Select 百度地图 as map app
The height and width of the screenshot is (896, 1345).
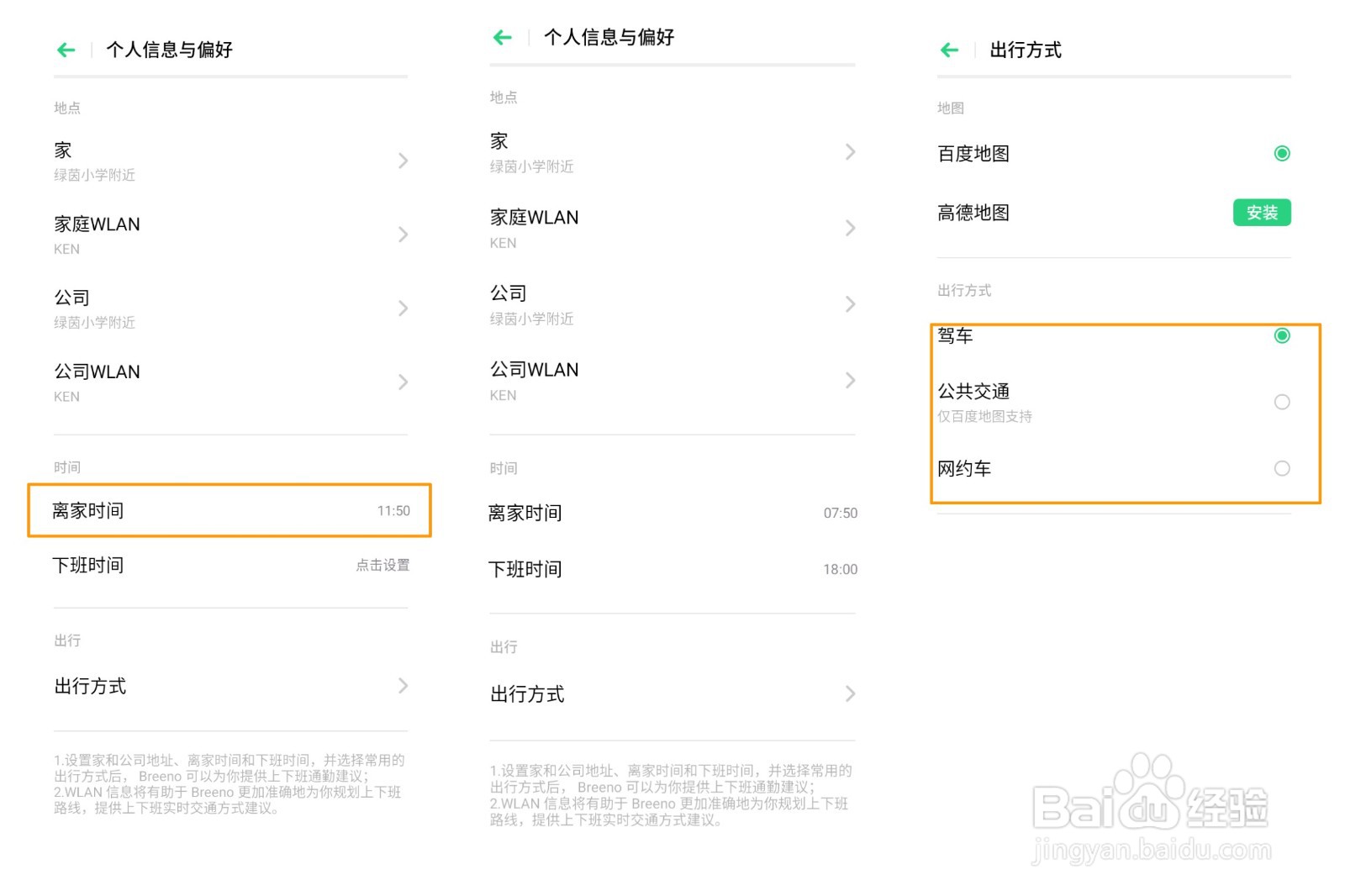(1281, 153)
